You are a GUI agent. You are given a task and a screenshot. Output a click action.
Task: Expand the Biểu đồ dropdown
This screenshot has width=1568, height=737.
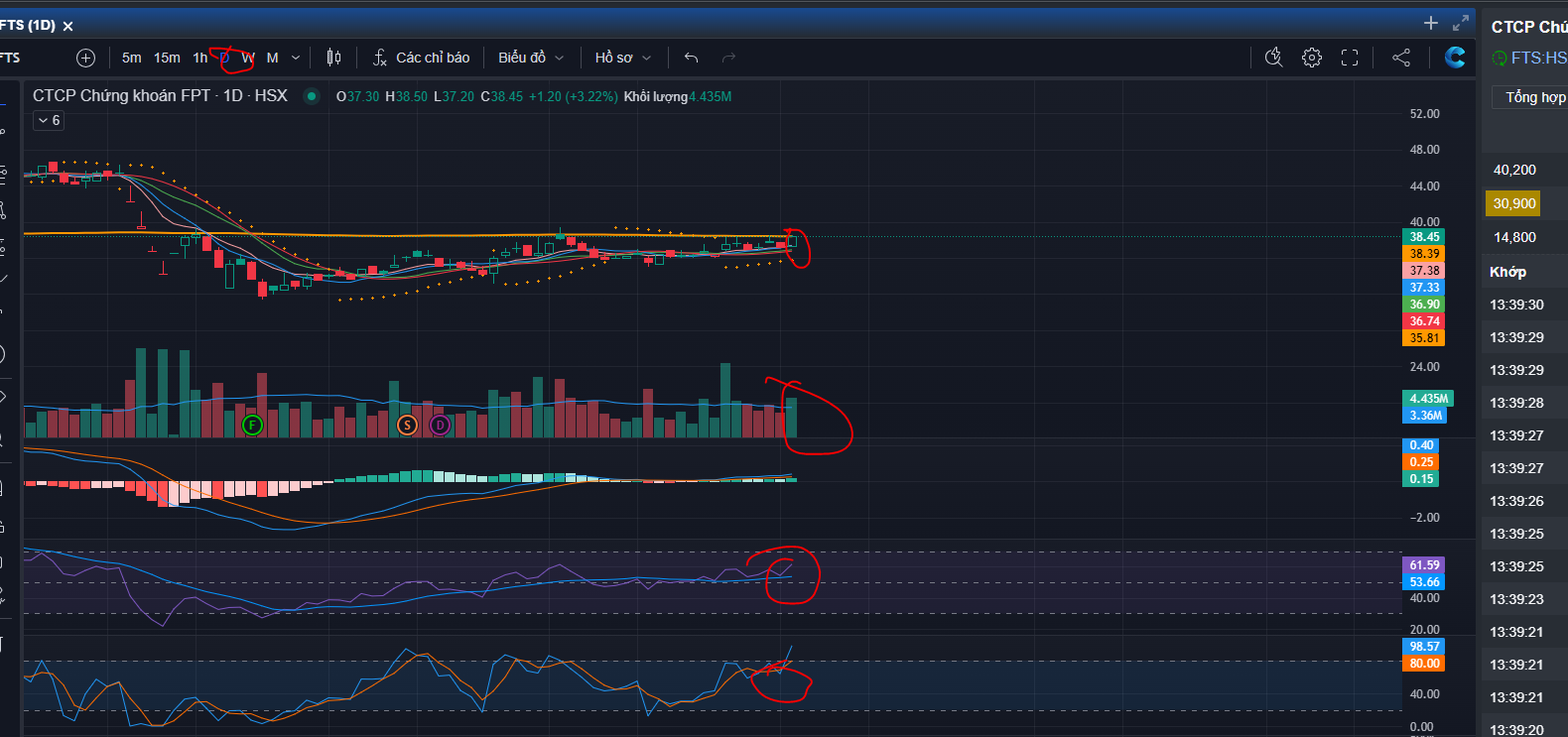(x=531, y=58)
